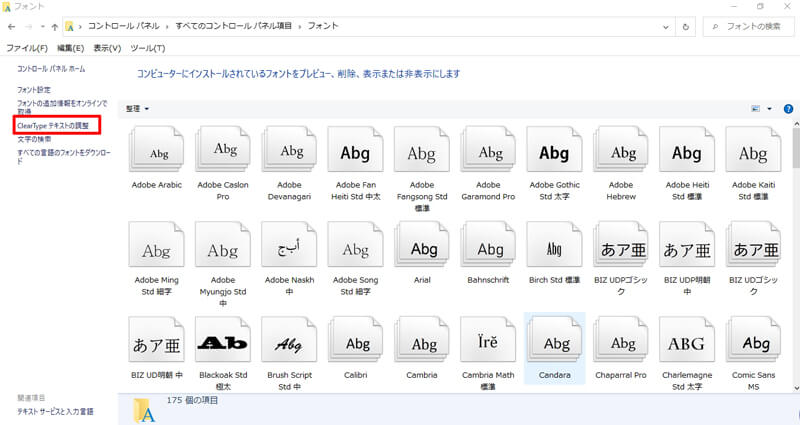800x425 pixels.
Task: Open the 編集(E) menu
Action: point(70,48)
